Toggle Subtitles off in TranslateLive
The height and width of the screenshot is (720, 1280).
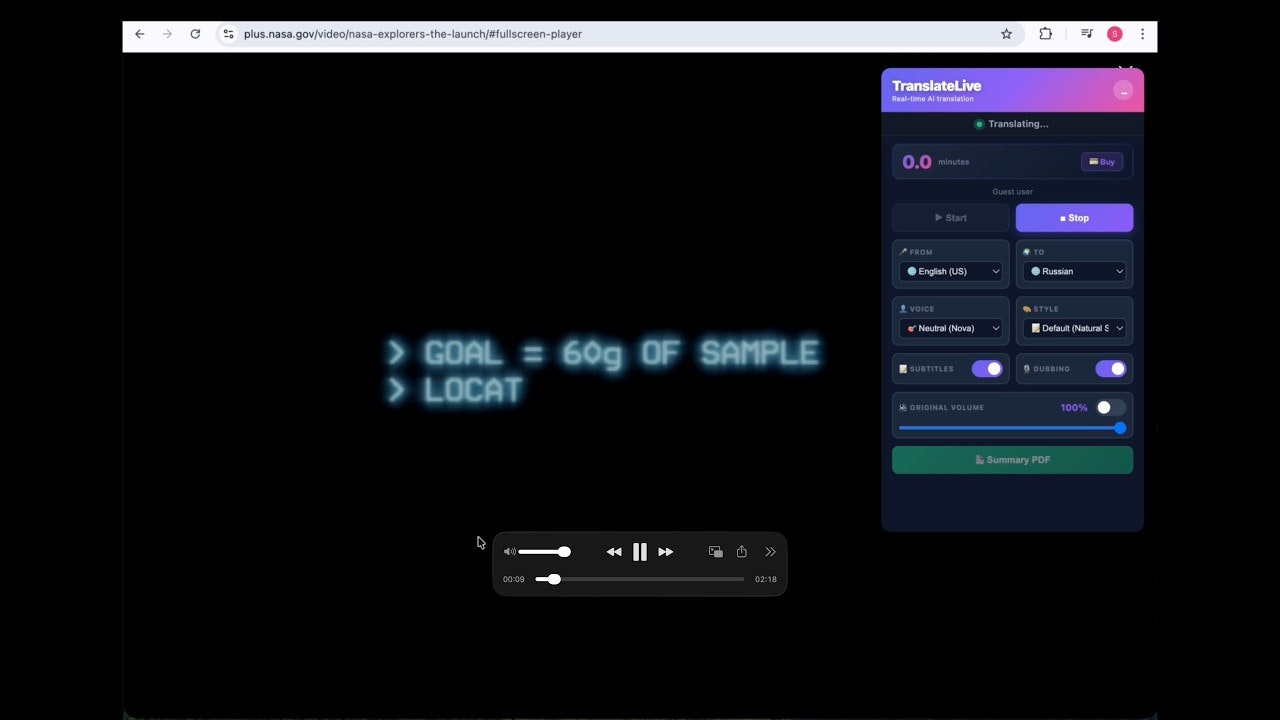[x=987, y=369]
